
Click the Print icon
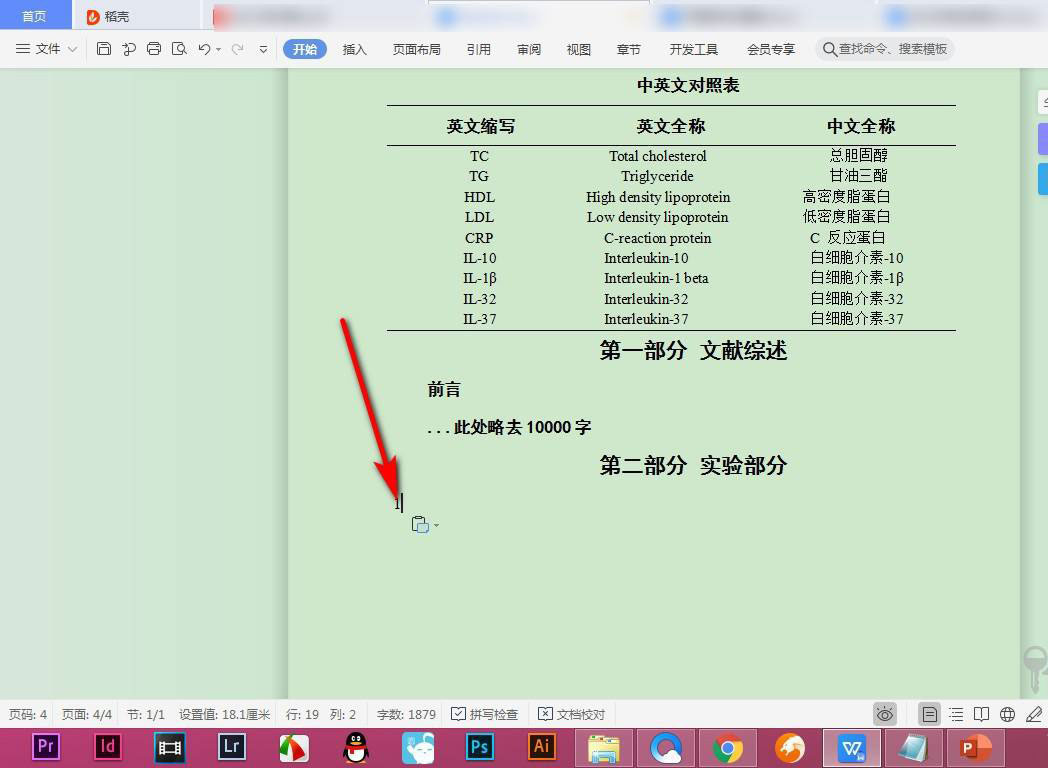tap(154, 49)
